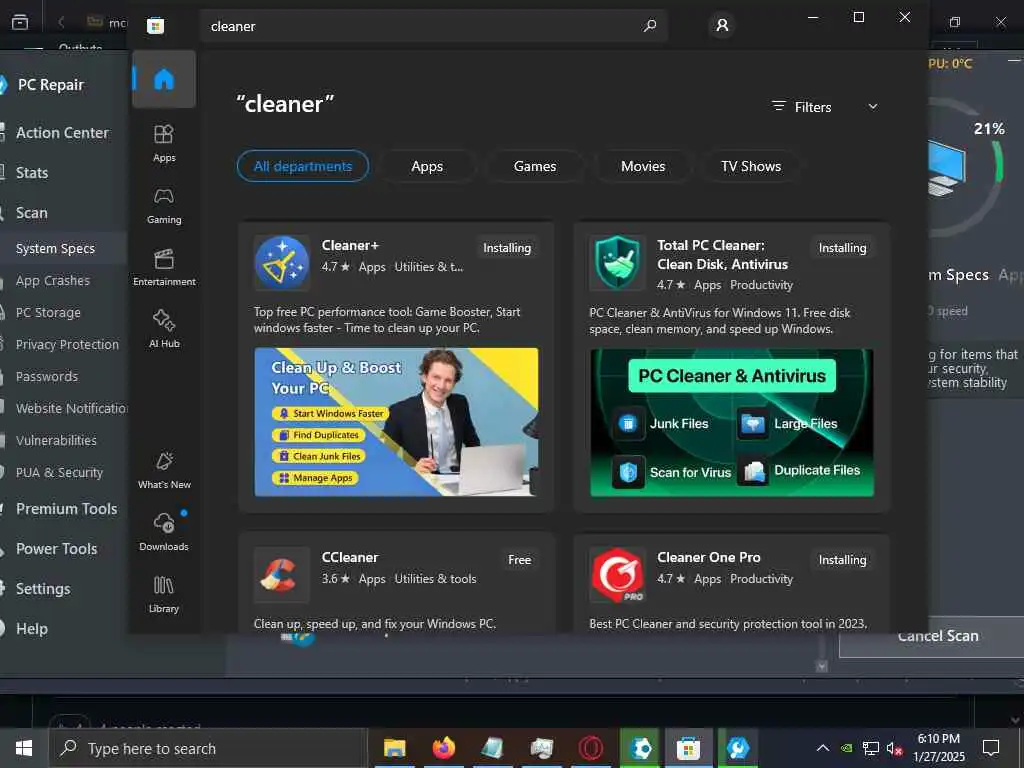Click Installing button on Cleaner+ card
The height and width of the screenshot is (768, 1024).
point(507,248)
